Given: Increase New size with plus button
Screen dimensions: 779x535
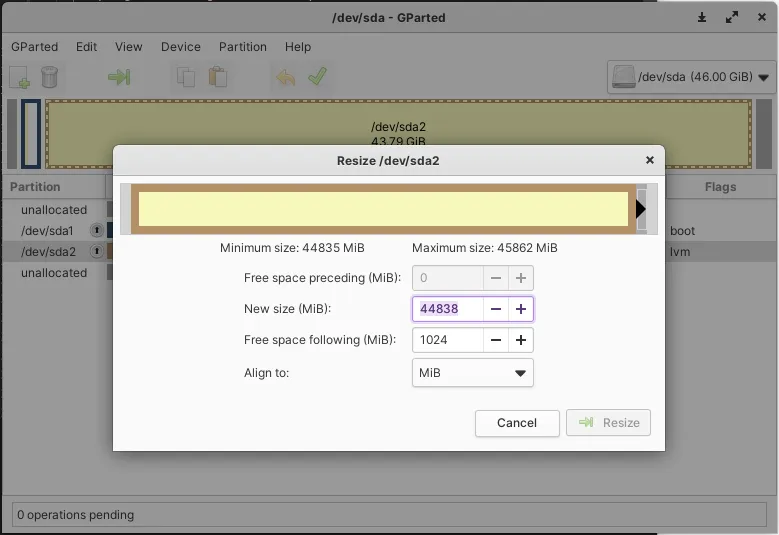Looking at the screenshot, I should click(521, 309).
